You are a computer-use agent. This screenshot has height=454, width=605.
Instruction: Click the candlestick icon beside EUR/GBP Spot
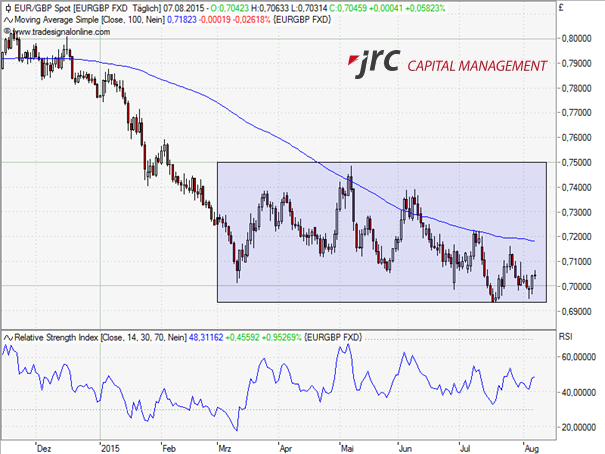(8, 7)
